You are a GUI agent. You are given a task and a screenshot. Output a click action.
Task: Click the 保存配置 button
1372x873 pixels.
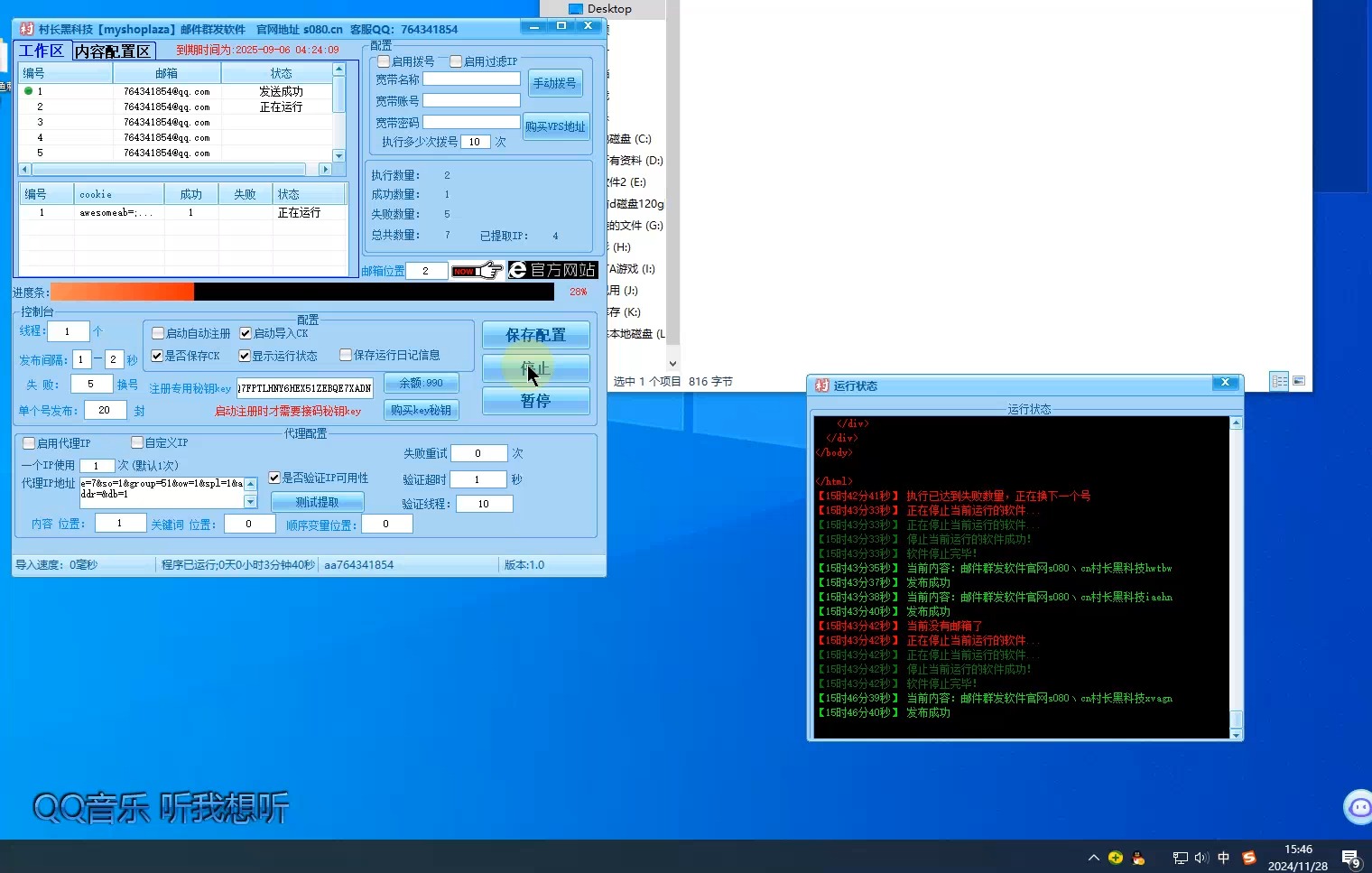pyautogui.click(x=535, y=335)
